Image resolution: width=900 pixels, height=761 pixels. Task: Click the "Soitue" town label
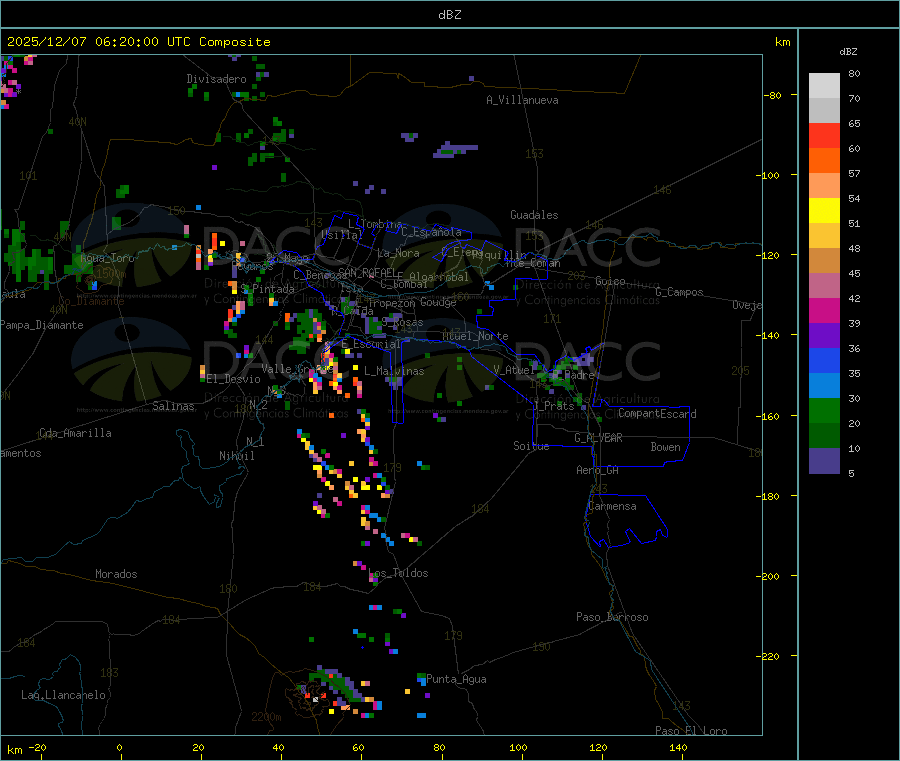coord(531,446)
